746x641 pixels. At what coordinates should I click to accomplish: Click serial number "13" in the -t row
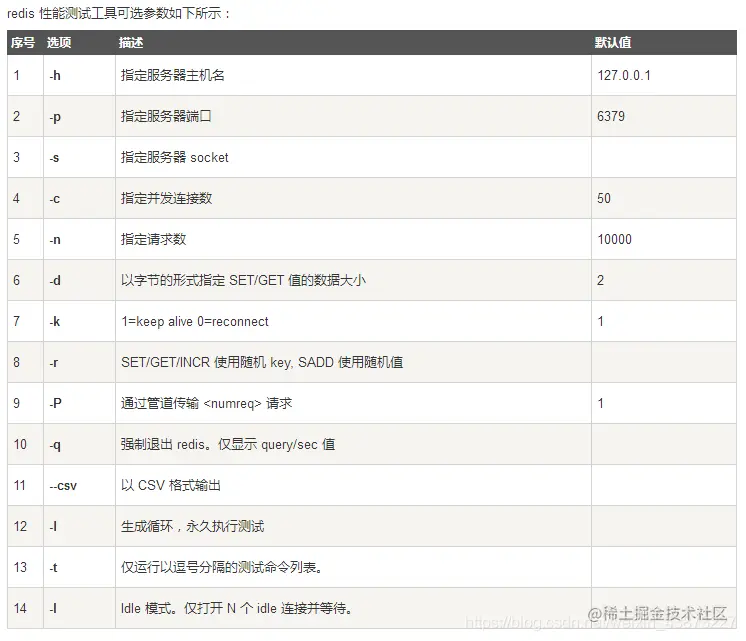(20, 567)
